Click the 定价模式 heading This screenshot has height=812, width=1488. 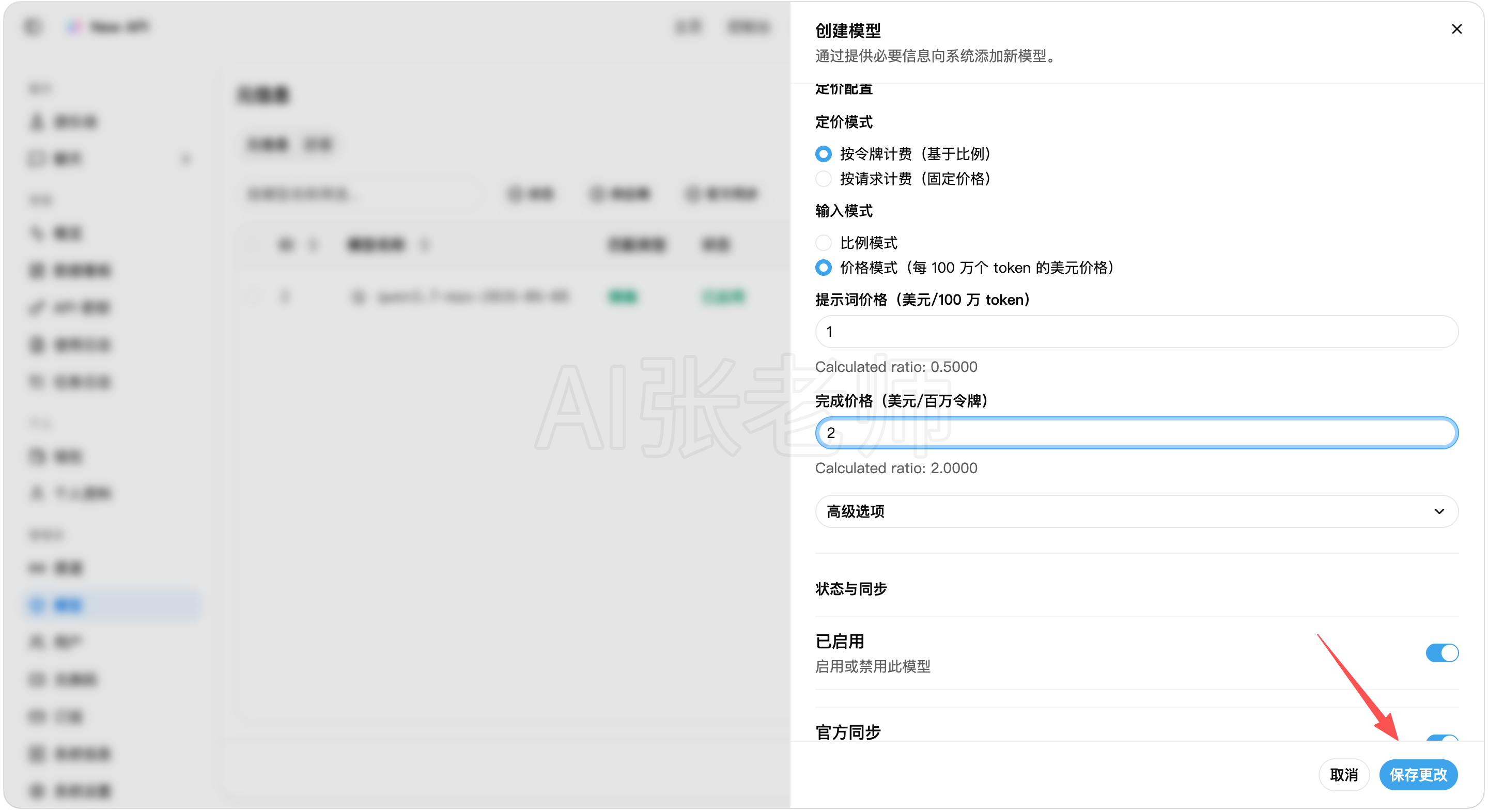844,122
